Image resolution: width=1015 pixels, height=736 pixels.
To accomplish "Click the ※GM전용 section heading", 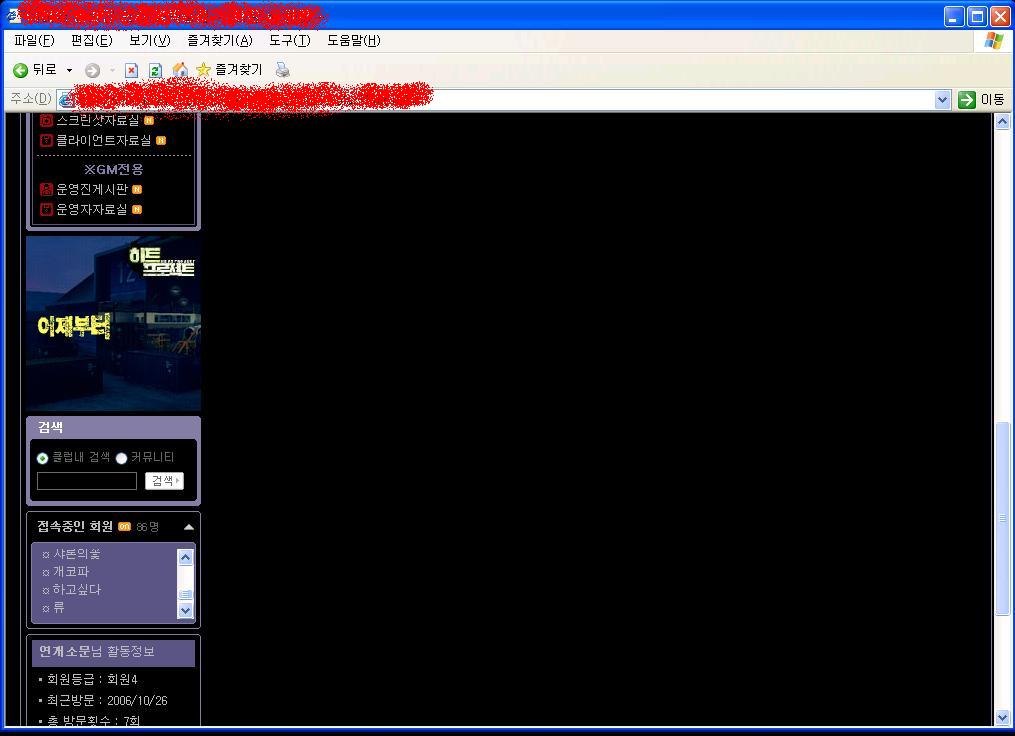I will coord(113,169).
